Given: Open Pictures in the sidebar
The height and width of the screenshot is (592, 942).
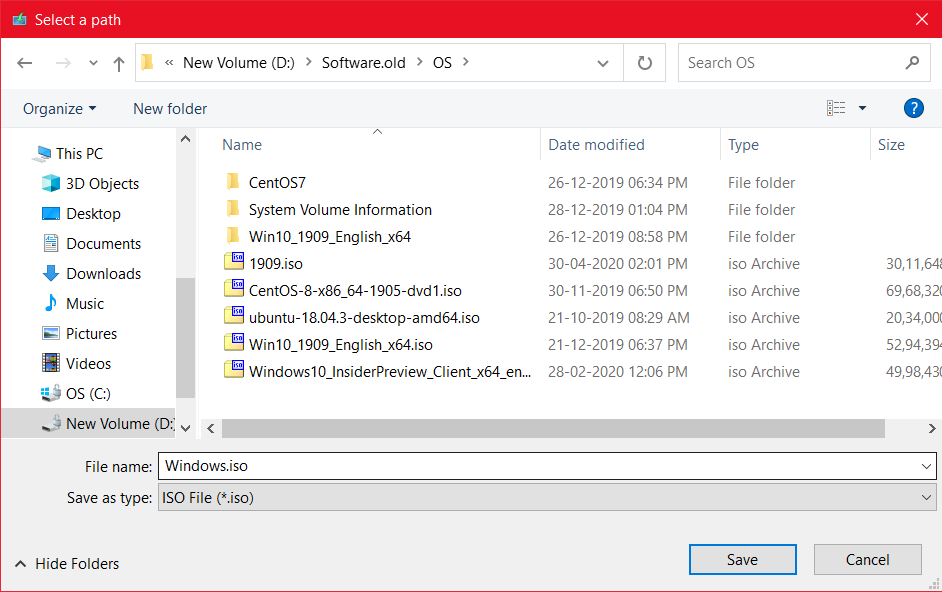Looking at the screenshot, I should point(91,334).
